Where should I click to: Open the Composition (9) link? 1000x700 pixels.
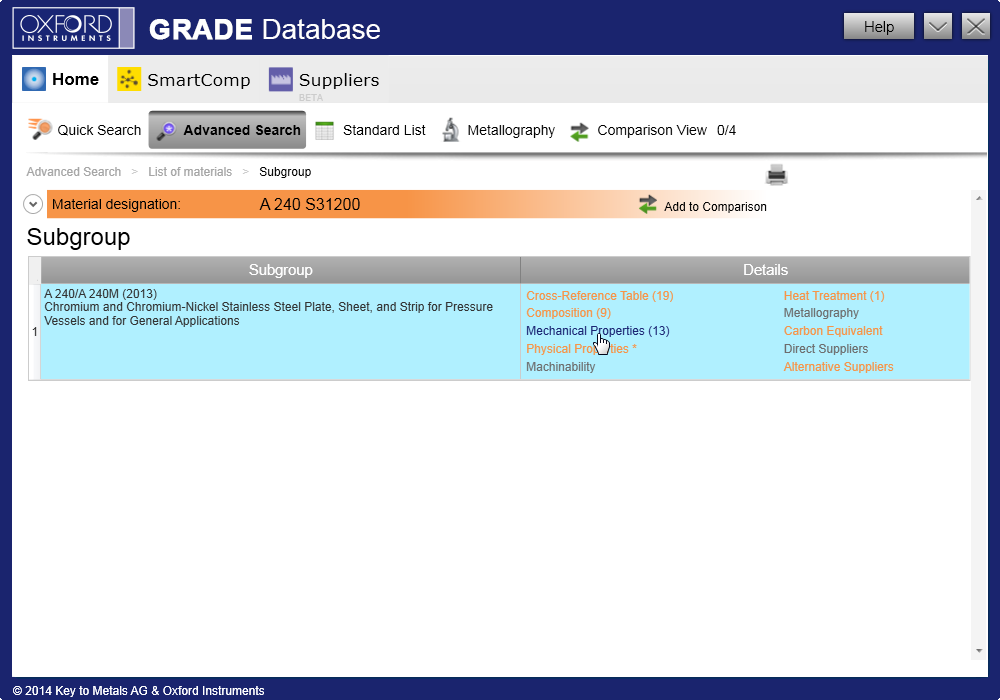click(568, 312)
